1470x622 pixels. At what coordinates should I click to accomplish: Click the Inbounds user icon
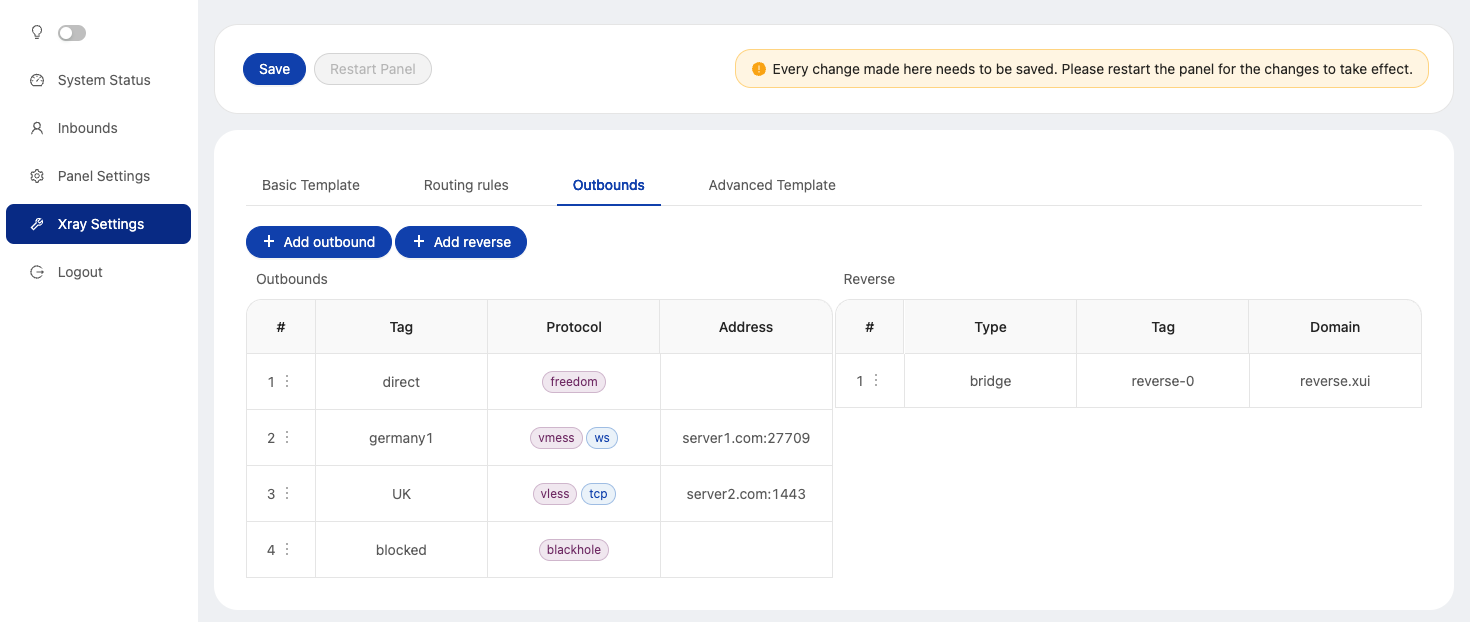(x=37, y=128)
